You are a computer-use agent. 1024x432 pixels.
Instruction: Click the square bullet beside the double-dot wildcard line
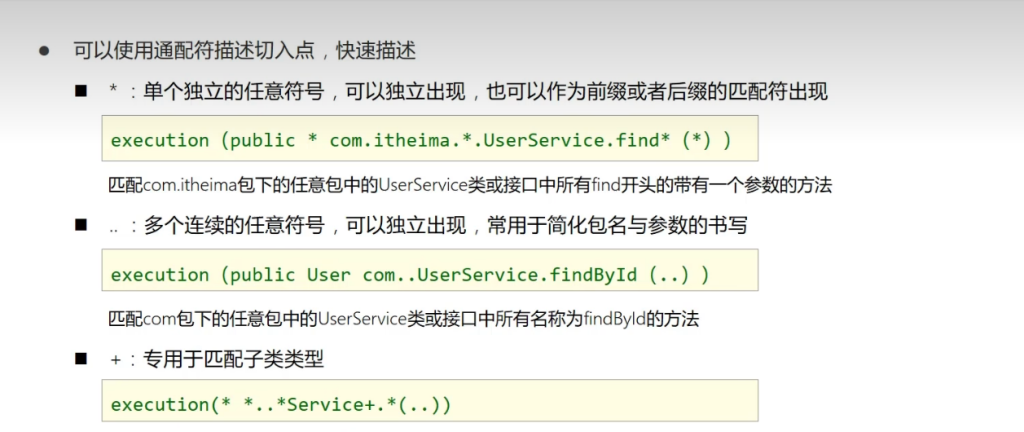coord(81,225)
